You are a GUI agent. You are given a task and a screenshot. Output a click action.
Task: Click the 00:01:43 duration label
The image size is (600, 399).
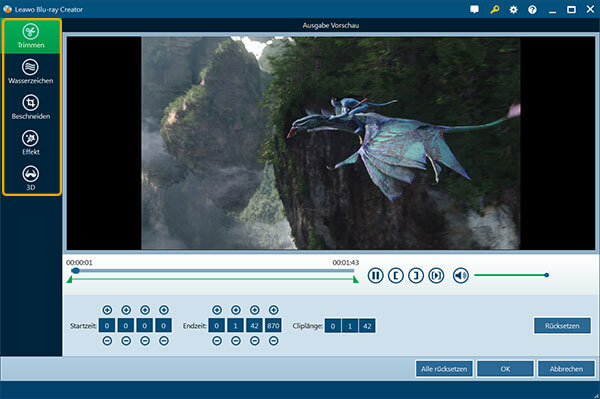[346, 262]
